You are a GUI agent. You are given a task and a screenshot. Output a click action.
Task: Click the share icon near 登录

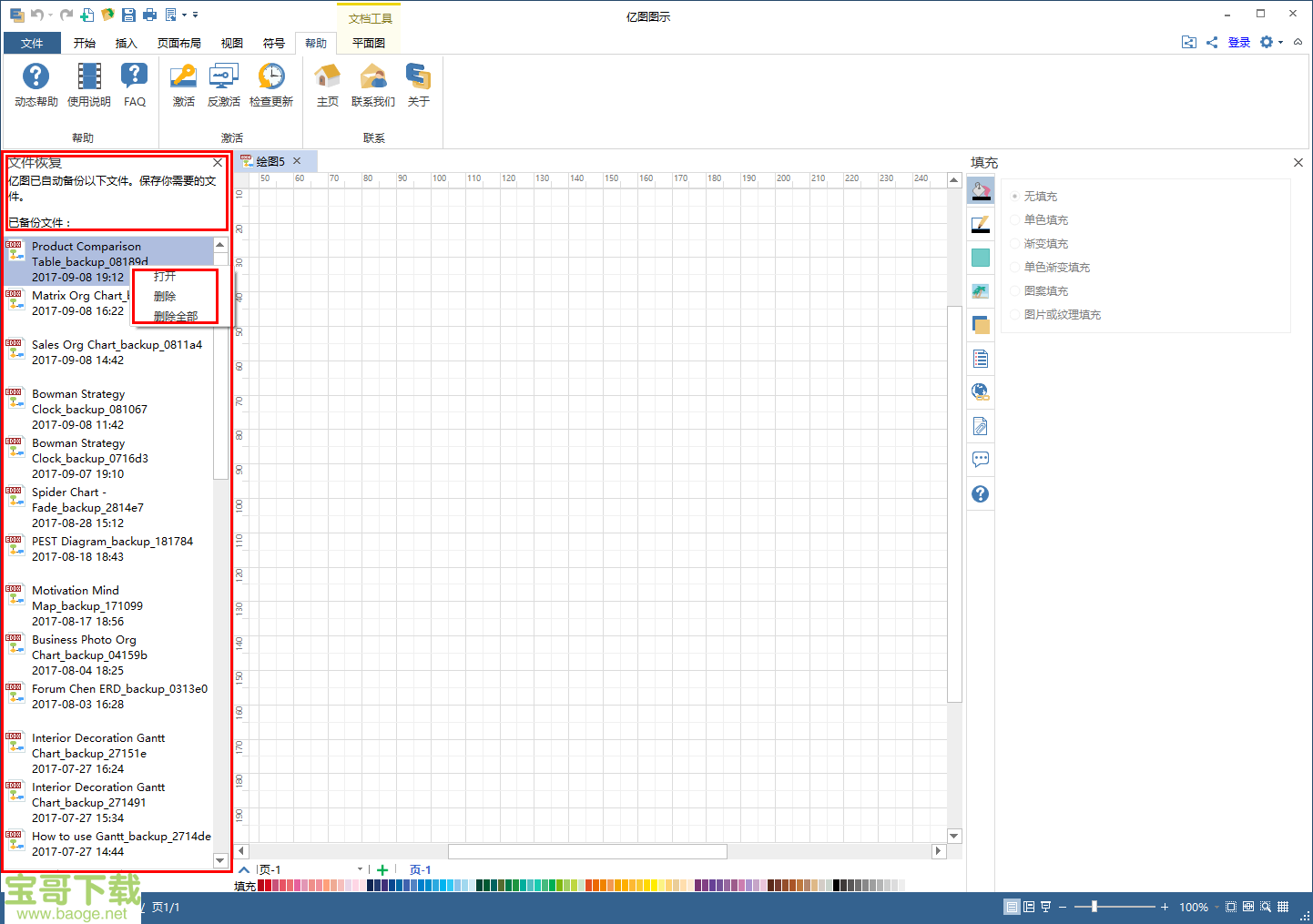pos(1212,42)
